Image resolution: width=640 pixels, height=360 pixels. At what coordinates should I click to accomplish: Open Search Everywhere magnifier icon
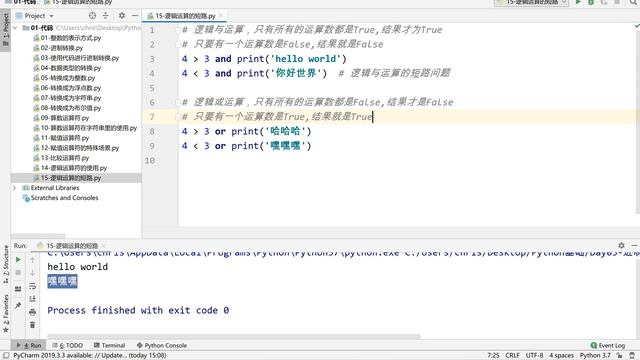pyautogui.click(x=633, y=2)
